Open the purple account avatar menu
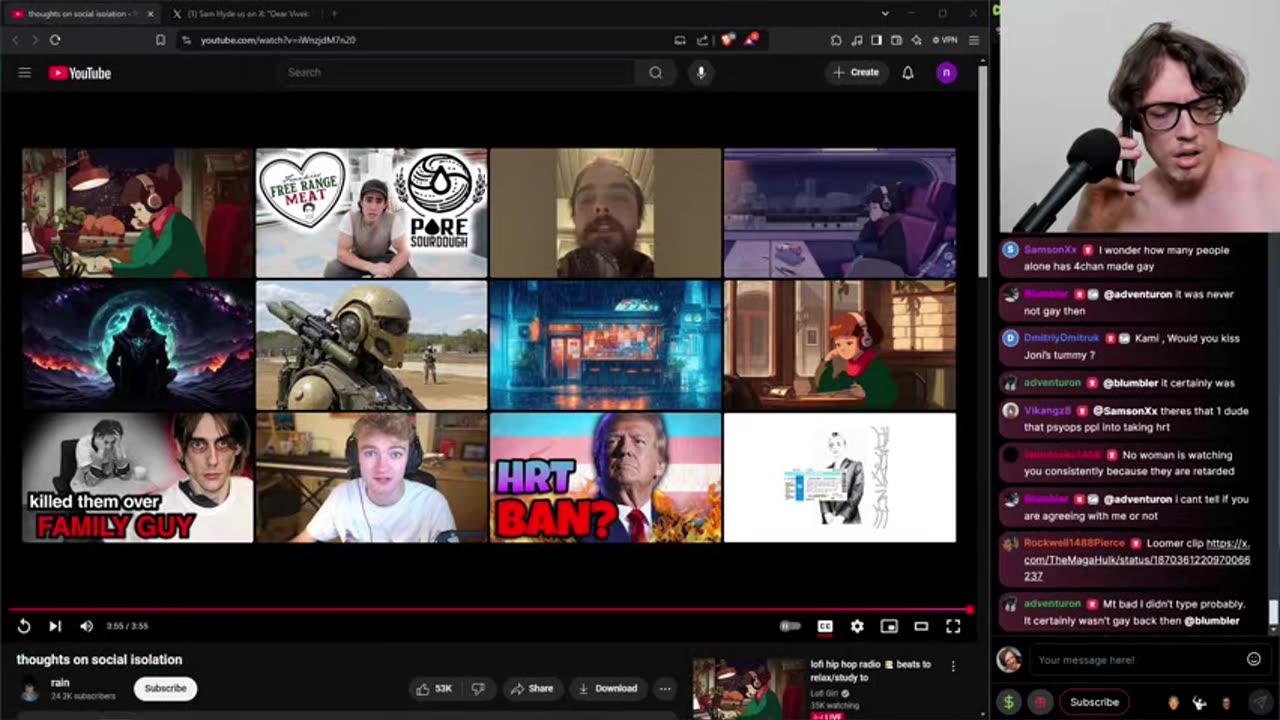1280x720 pixels. click(x=946, y=72)
